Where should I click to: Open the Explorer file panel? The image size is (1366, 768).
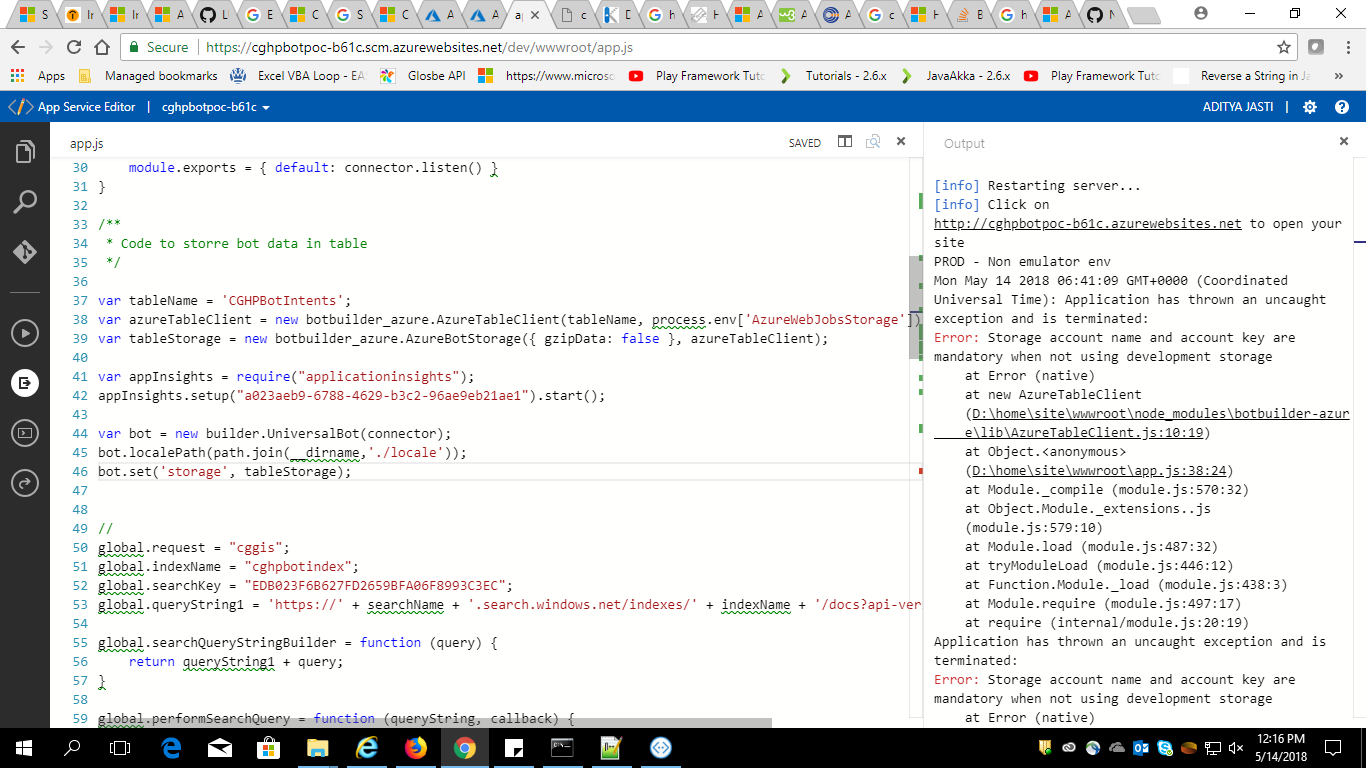click(24, 151)
